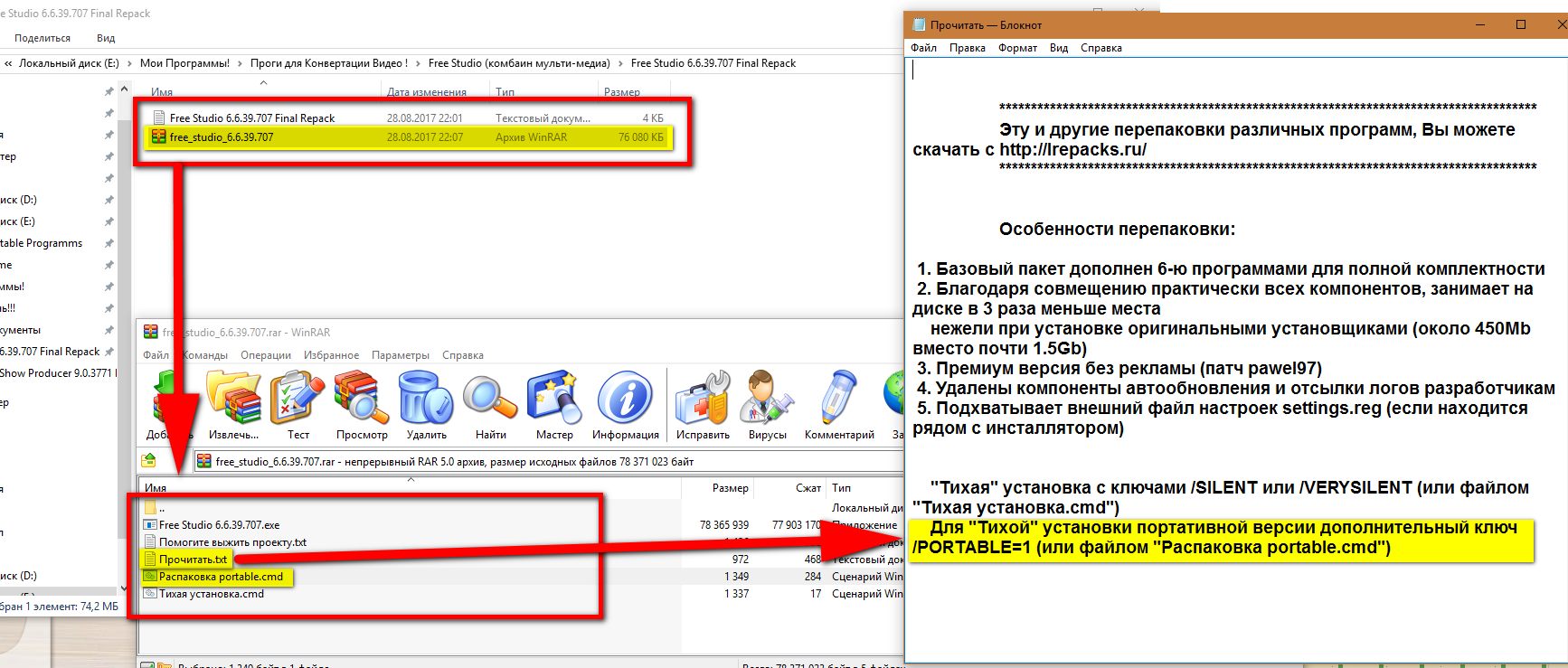Screen dimensions: 1568x668
Task: Sort Explorer files by Тип column
Action: (505, 92)
